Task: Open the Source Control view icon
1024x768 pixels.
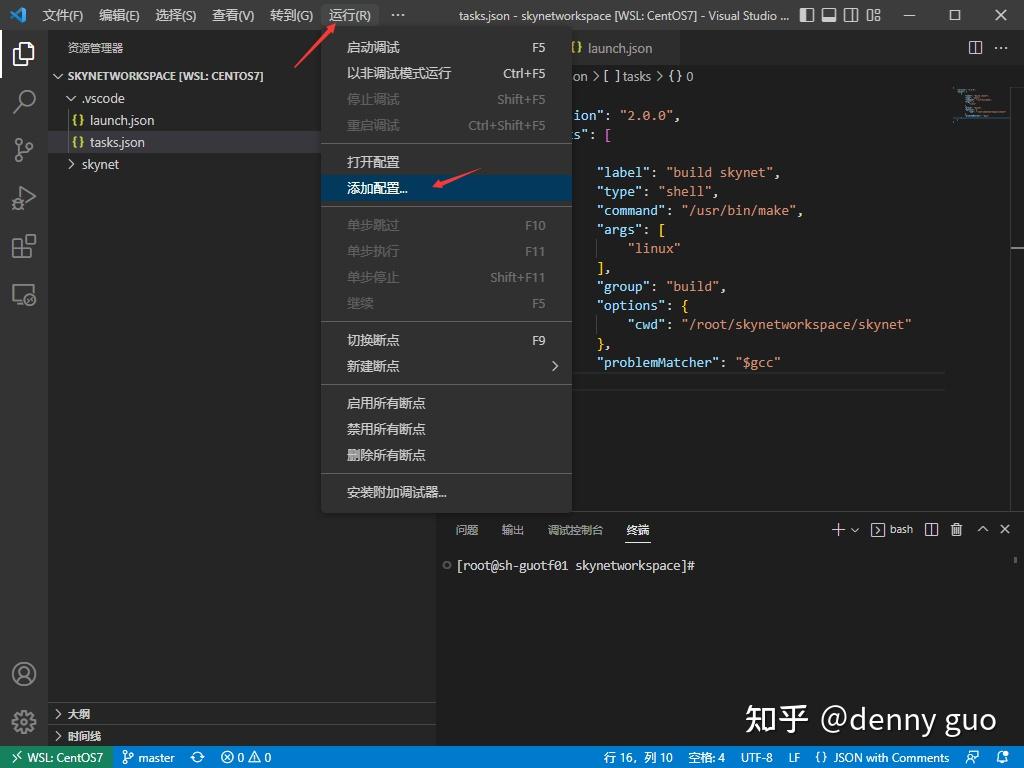Action: (x=24, y=150)
